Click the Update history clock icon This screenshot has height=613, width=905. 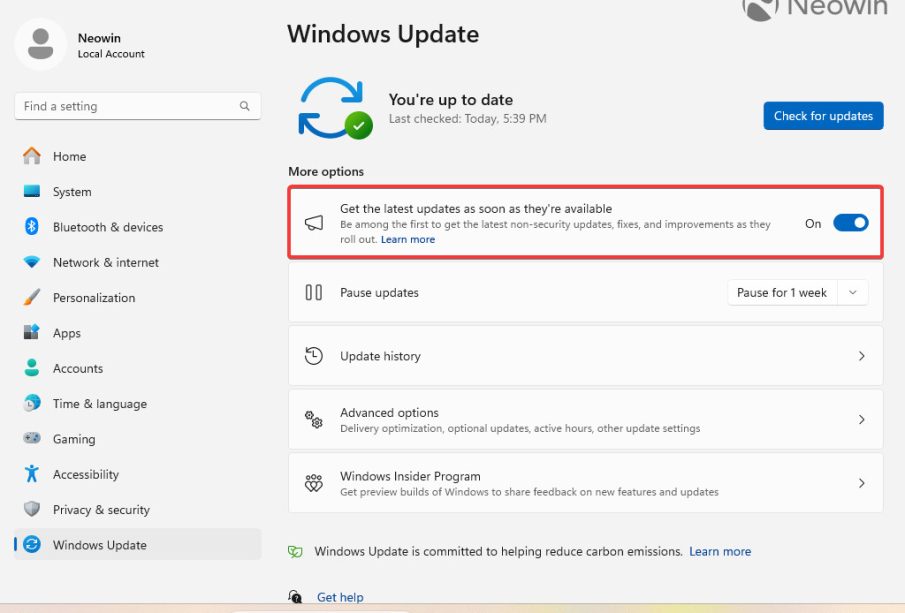click(x=314, y=356)
